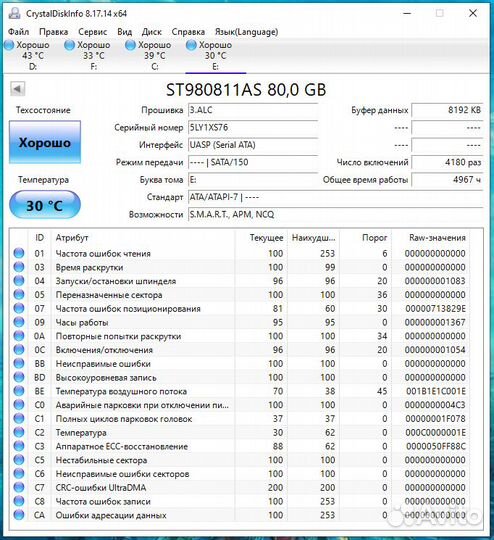The width and height of the screenshot is (494, 540).
Task: Click status dot for Ошибки адресации данных
Action: click(19, 515)
